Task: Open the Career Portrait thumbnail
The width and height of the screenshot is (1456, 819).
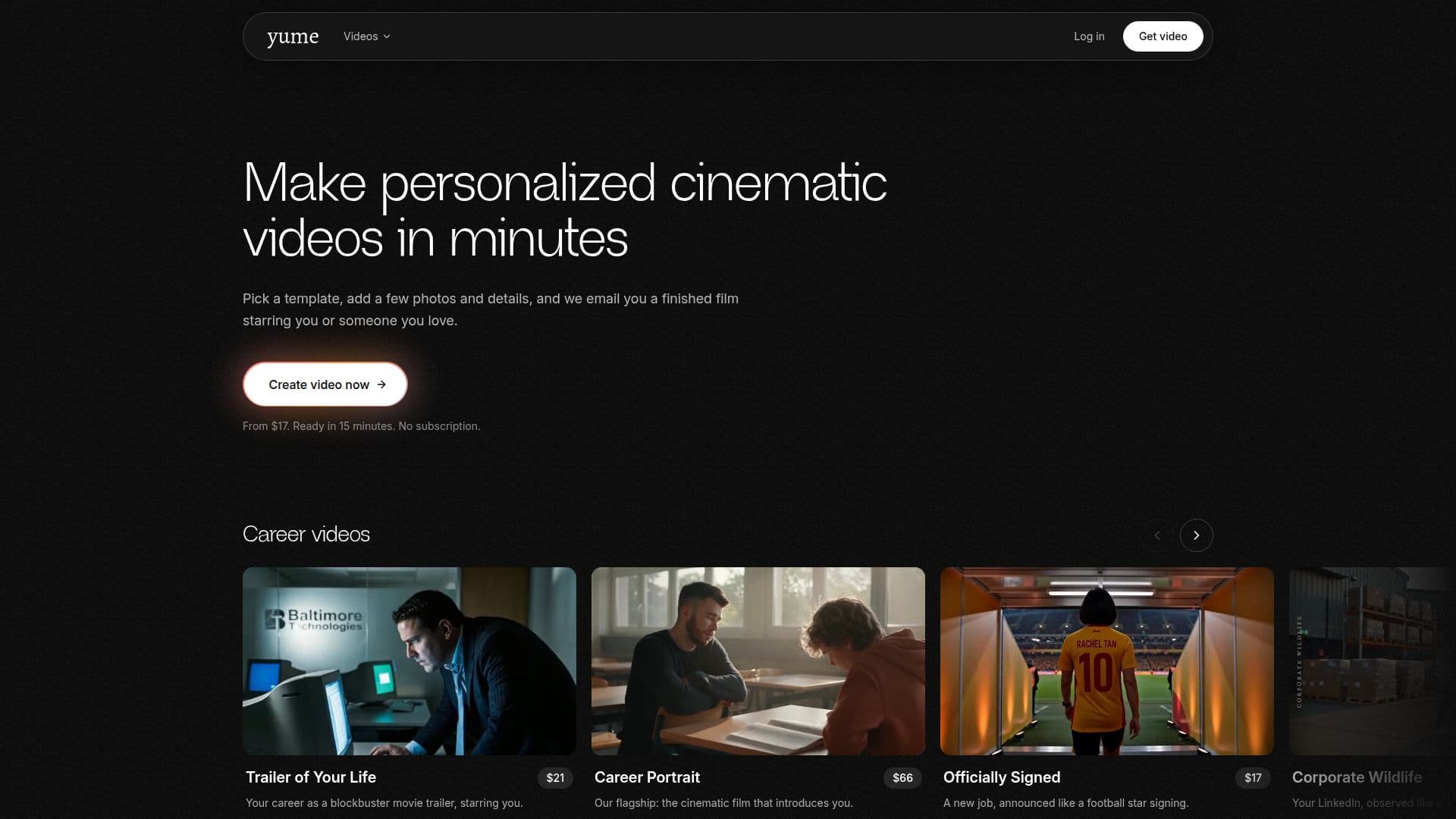Action: coord(758,661)
